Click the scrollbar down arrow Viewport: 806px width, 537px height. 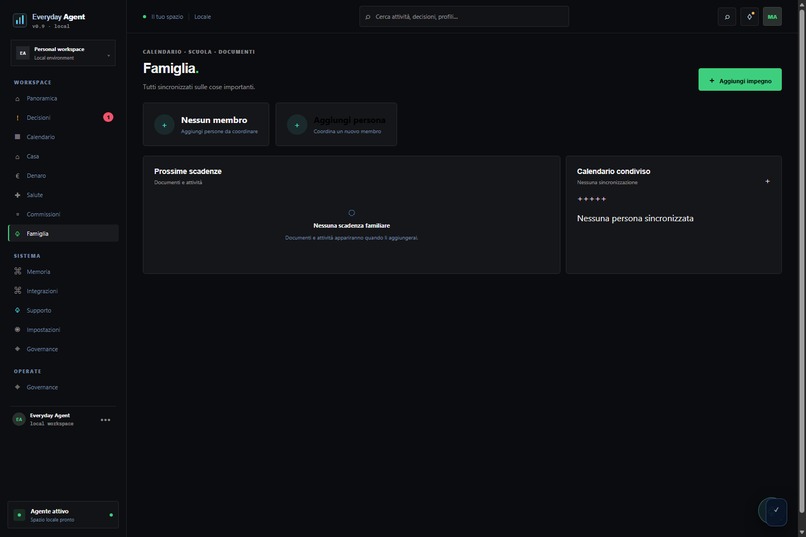802,532
